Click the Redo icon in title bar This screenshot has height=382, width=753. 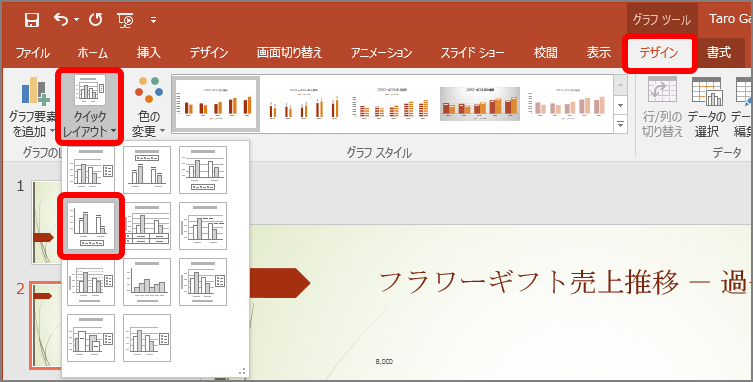96,20
